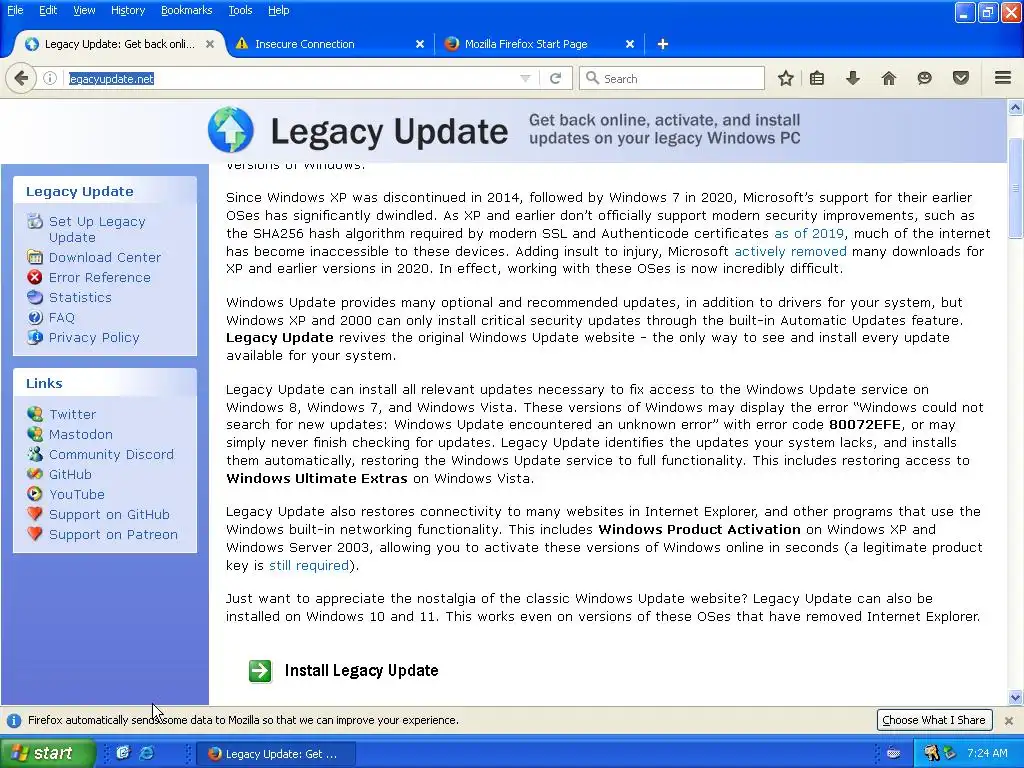The height and width of the screenshot is (768, 1024).
Task: Open the Support on GitHub link
Action: [109, 515]
